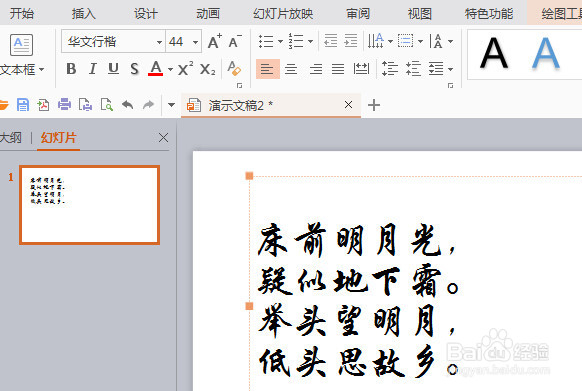Toggle italic formatting
This screenshot has width=582, height=391.
pyautogui.click(x=92, y=69)
